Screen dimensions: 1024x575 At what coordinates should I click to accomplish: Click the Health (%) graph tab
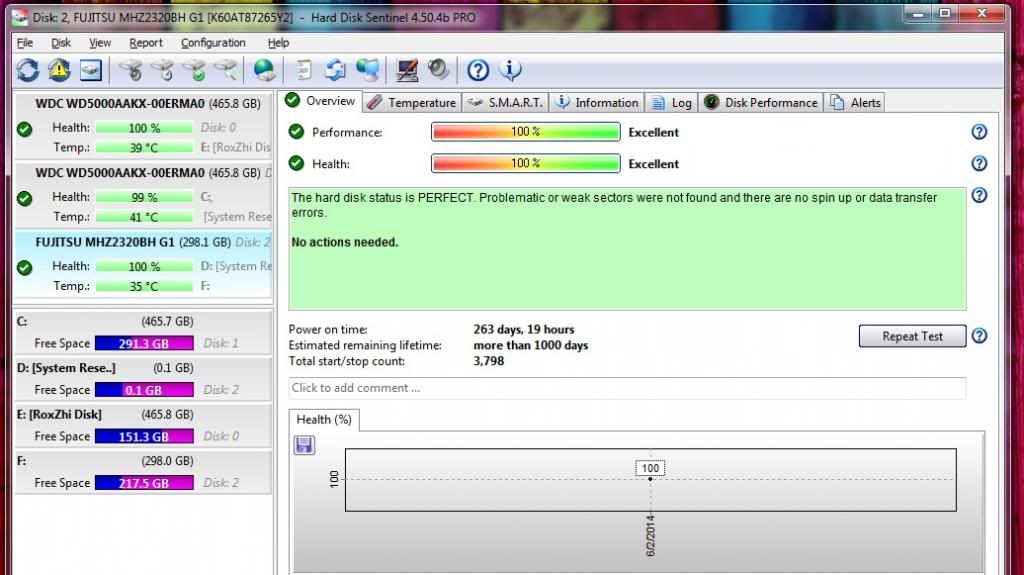[x=324, y=420]
